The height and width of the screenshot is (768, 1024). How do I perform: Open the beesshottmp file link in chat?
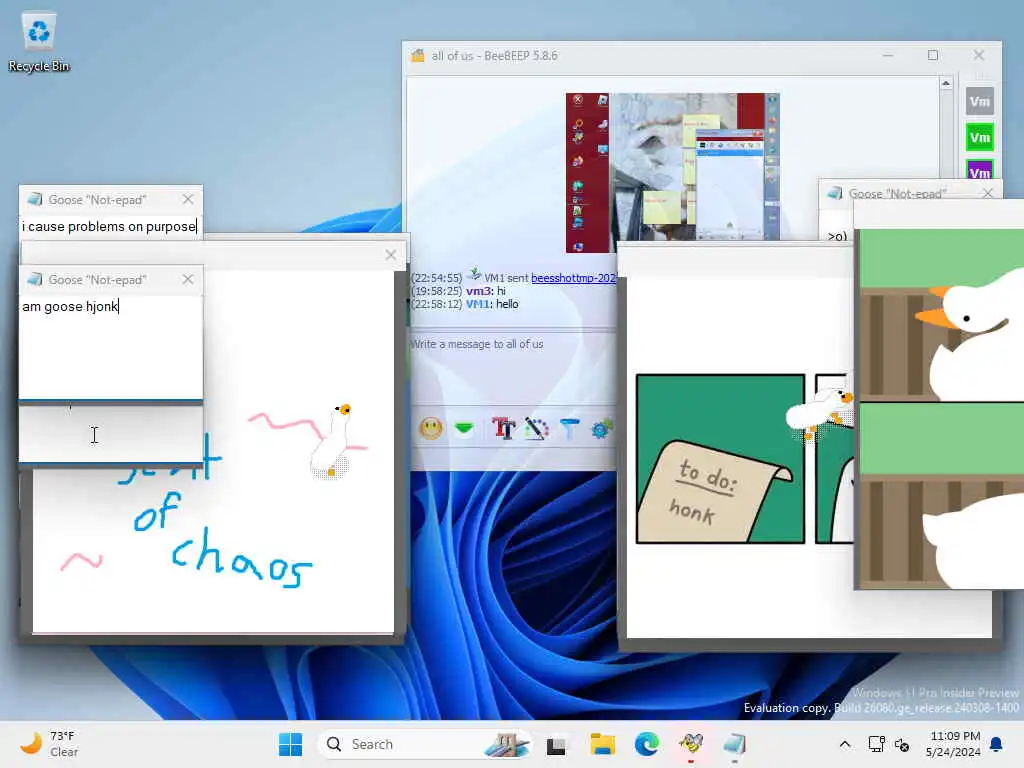(x=573, y=278)
